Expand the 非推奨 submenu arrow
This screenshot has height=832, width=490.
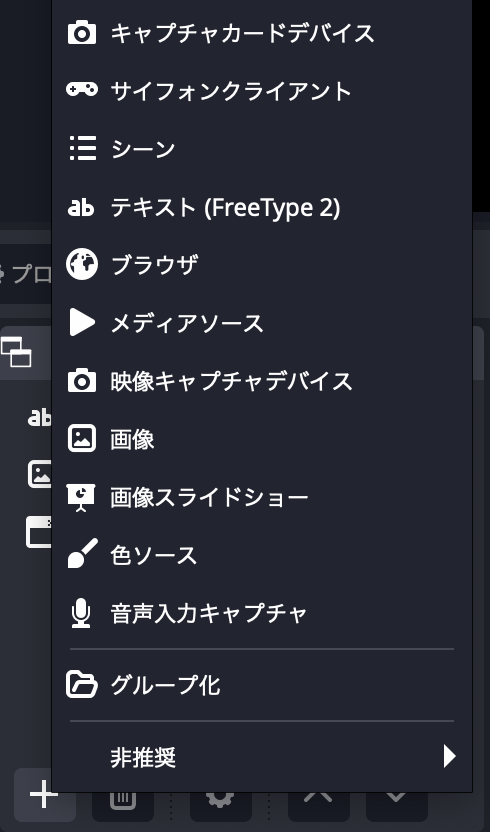click(x=449, y=756)
